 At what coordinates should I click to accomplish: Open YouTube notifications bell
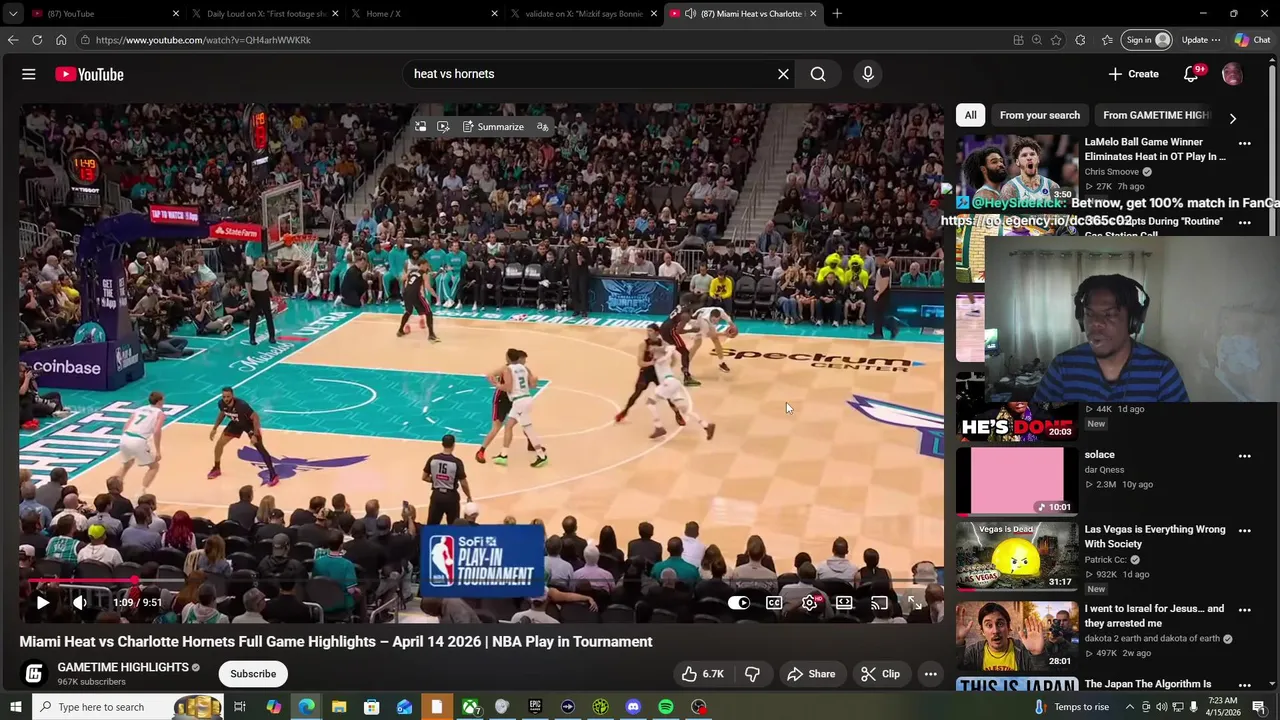(x=1191, y=74)
